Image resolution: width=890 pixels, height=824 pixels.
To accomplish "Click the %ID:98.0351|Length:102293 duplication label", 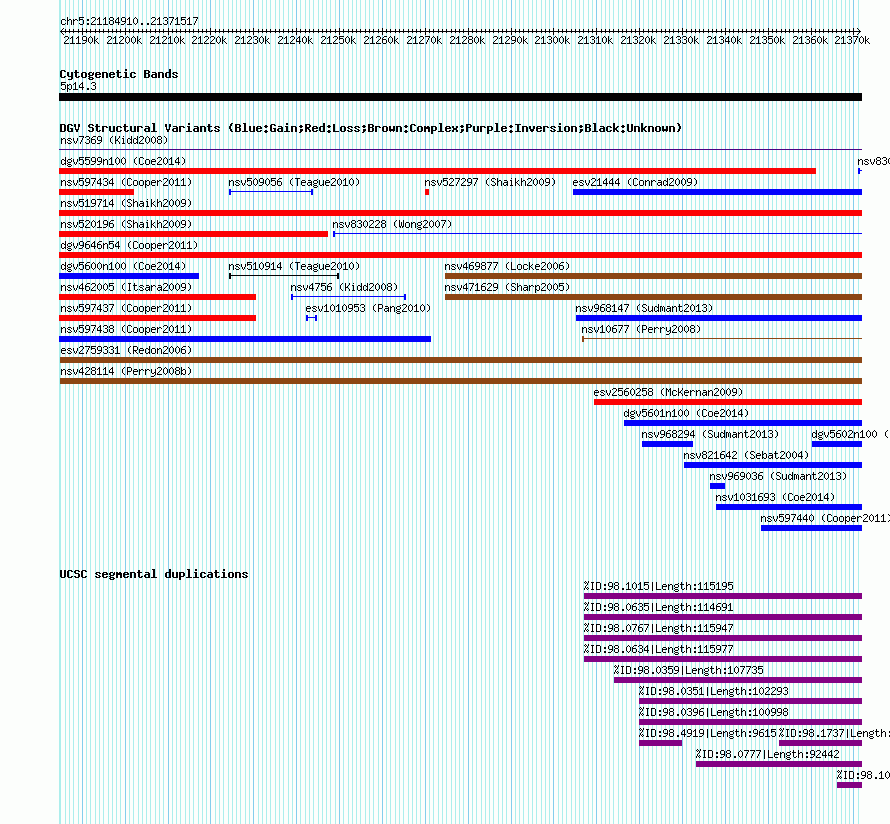I will (713, 691).
